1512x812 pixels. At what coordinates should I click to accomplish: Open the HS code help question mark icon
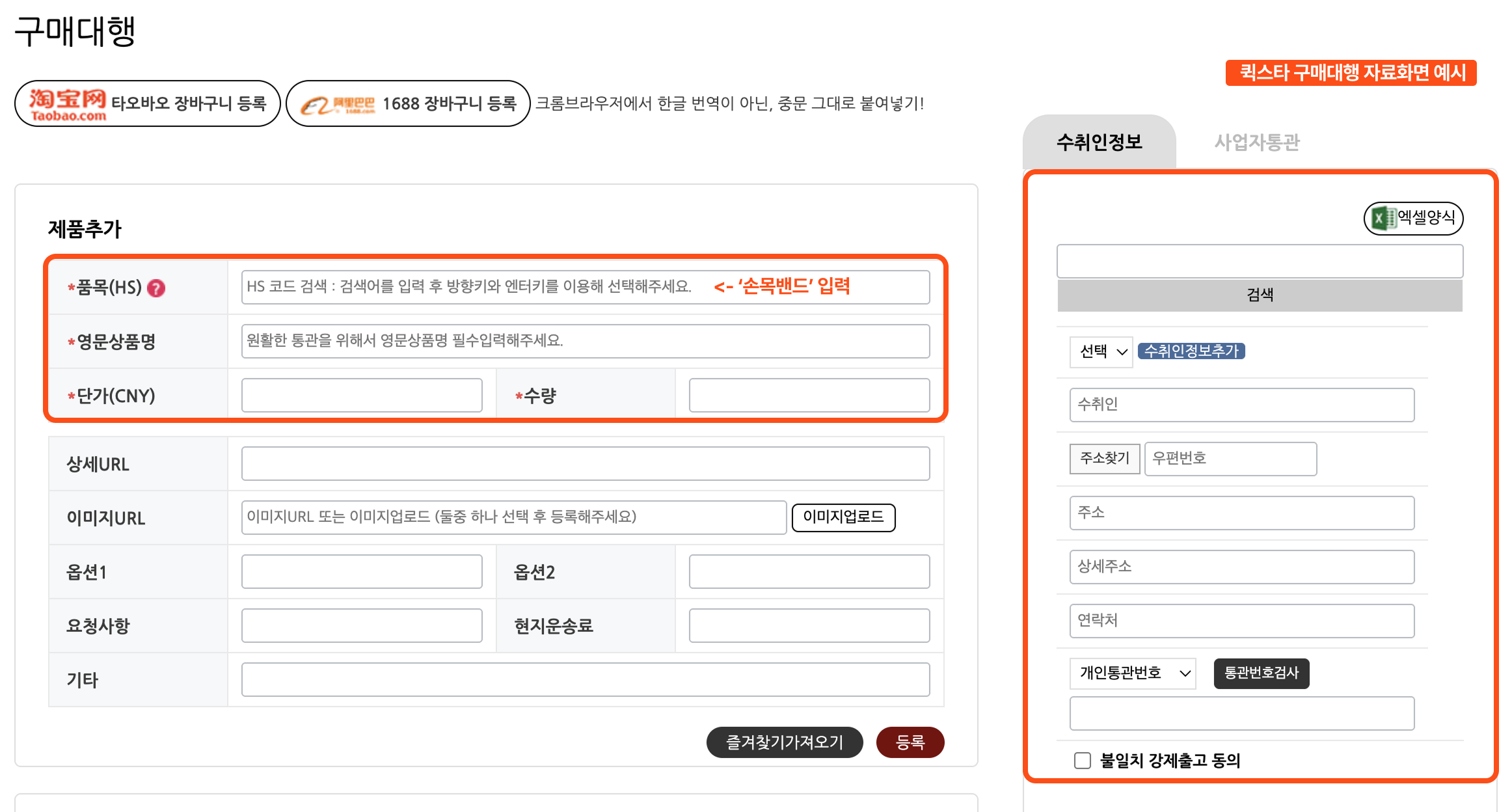156,287
